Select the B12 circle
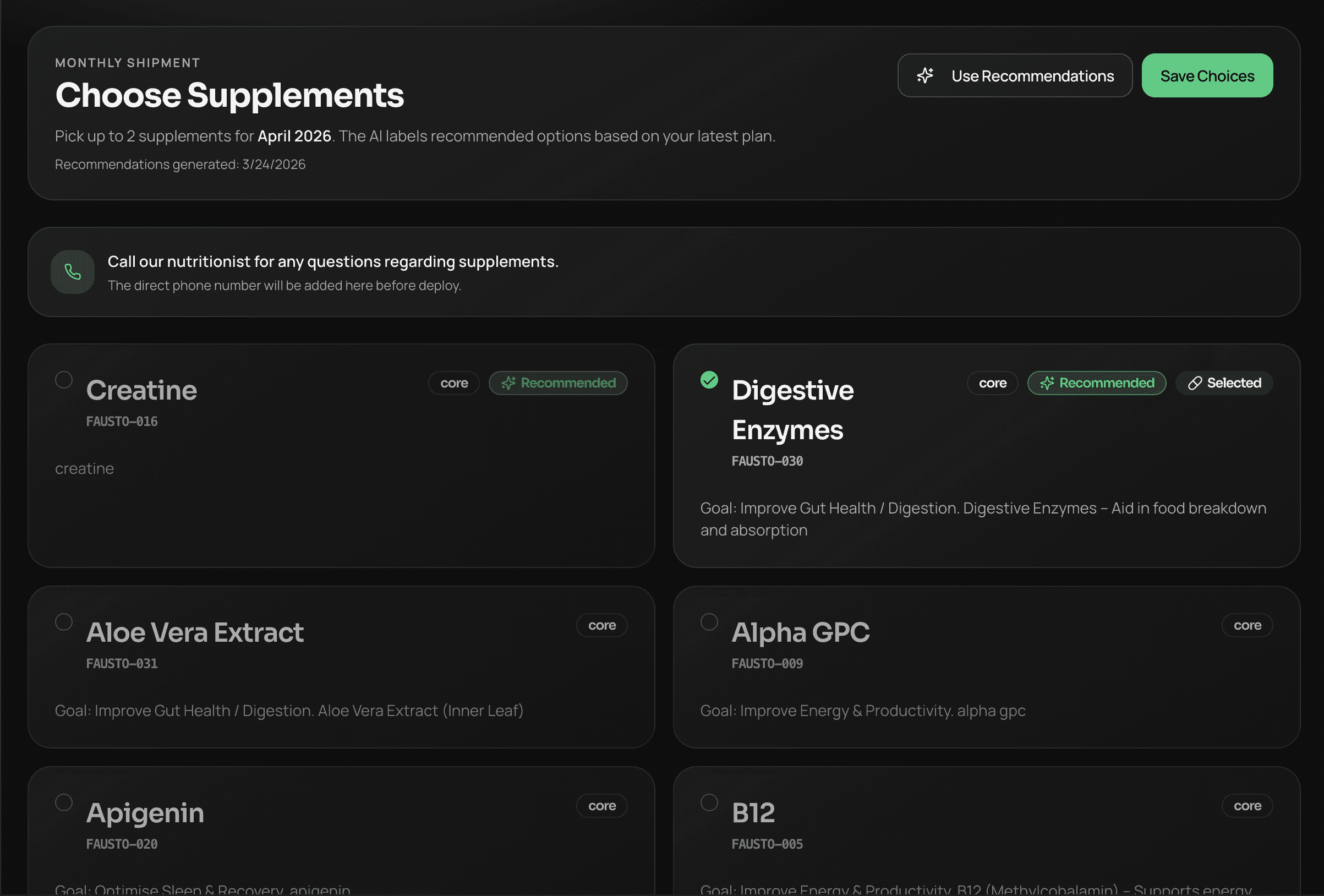 [x=709, y=802]
